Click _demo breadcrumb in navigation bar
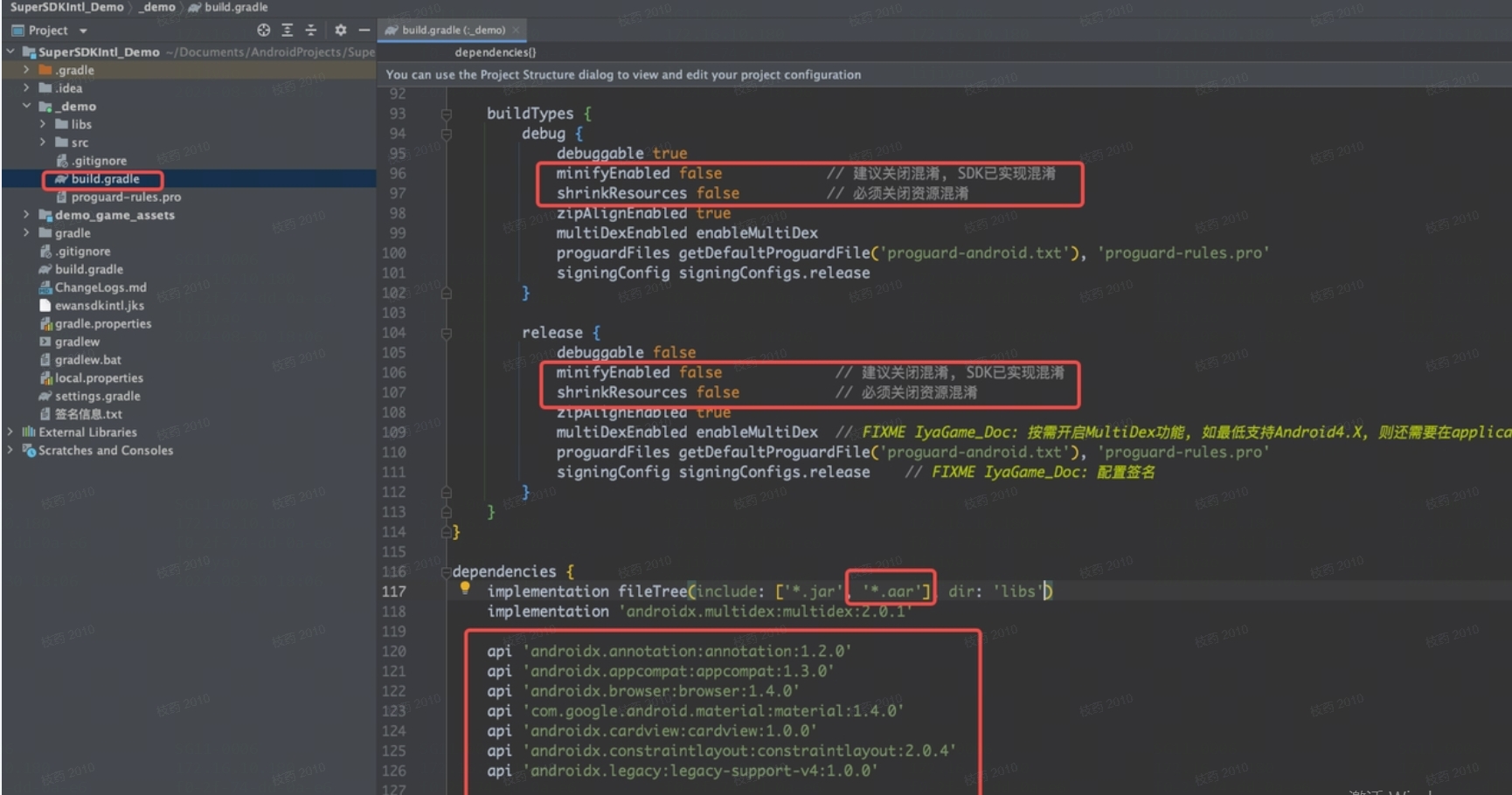Viewport: 1512px width, 795px height. tap(157, 7)
